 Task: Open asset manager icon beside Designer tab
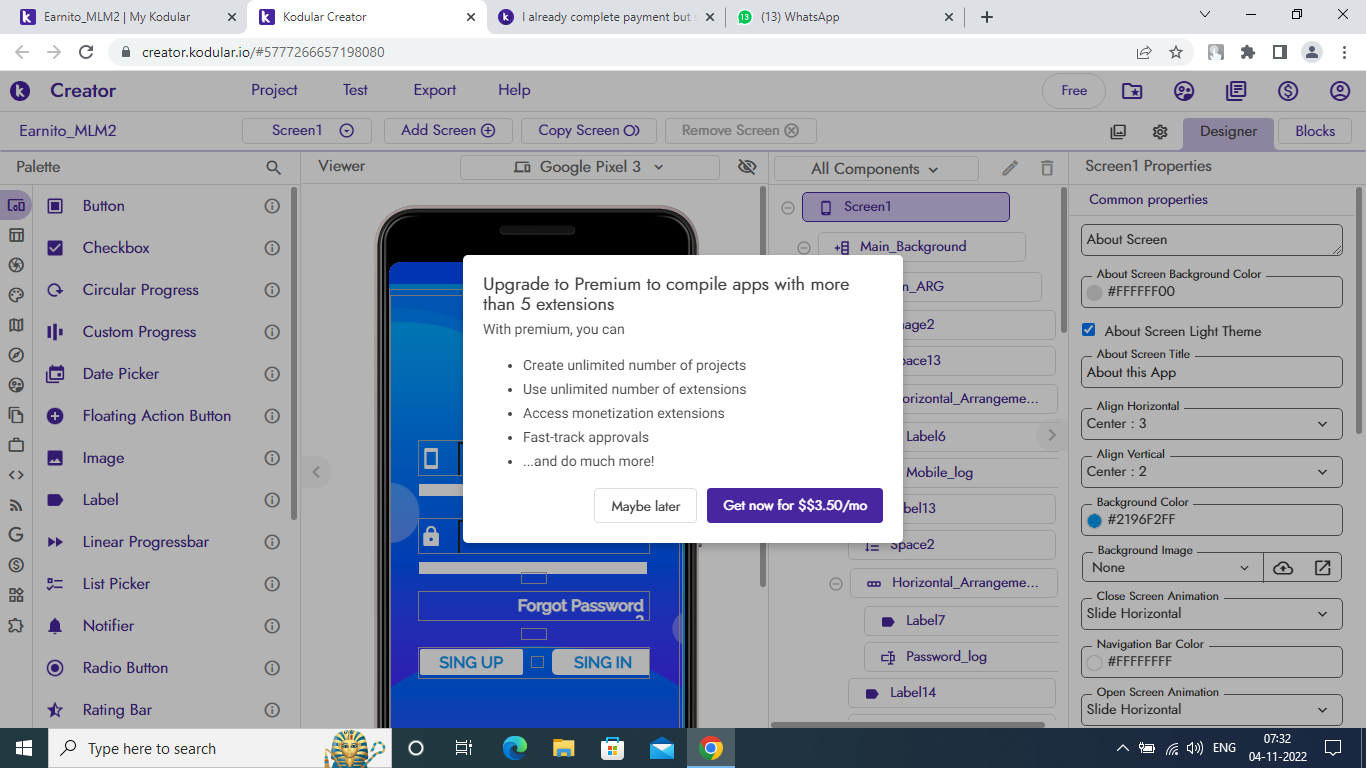point(1119,132)
